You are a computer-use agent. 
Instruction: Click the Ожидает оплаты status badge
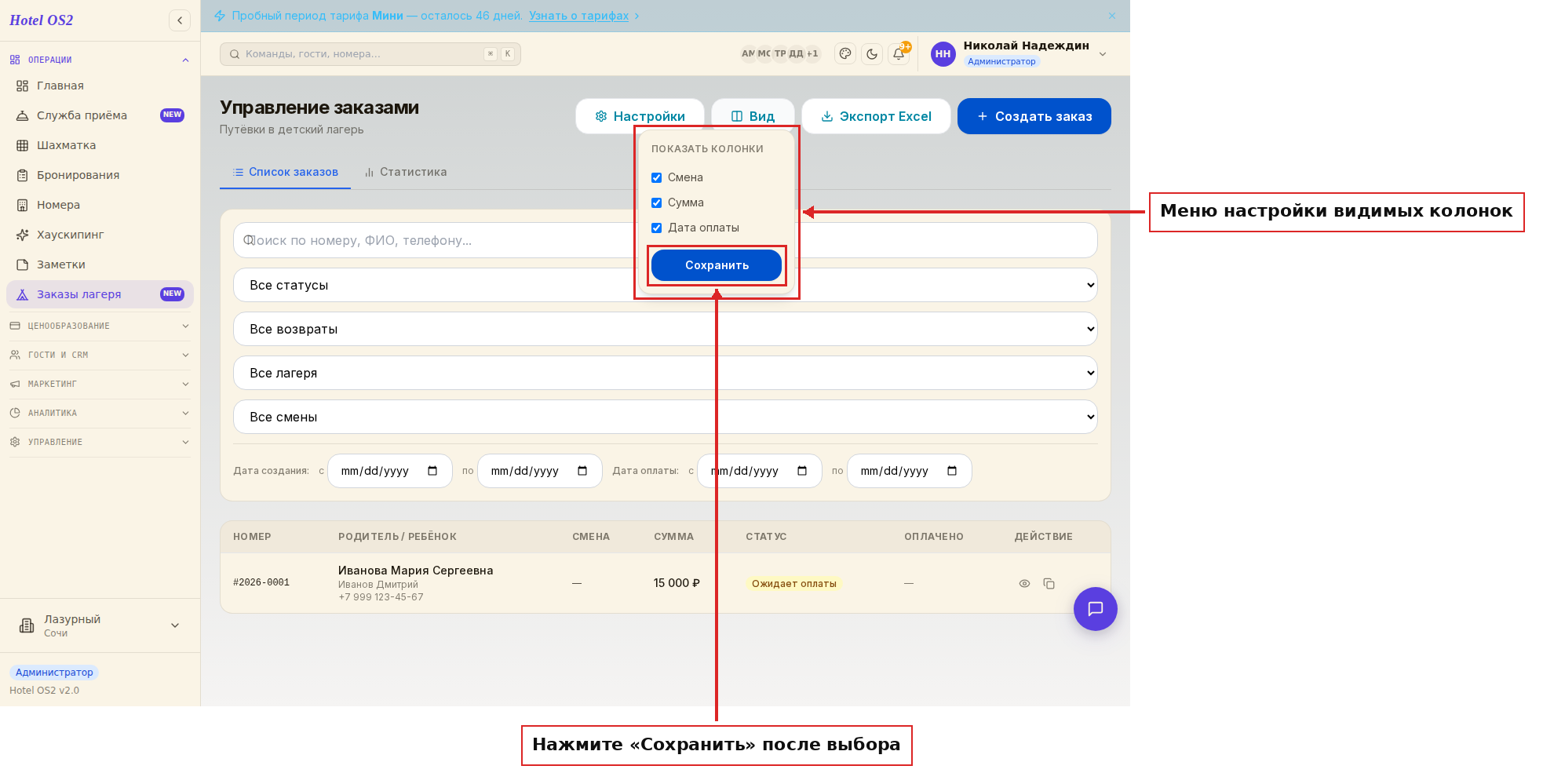point(793,583)
